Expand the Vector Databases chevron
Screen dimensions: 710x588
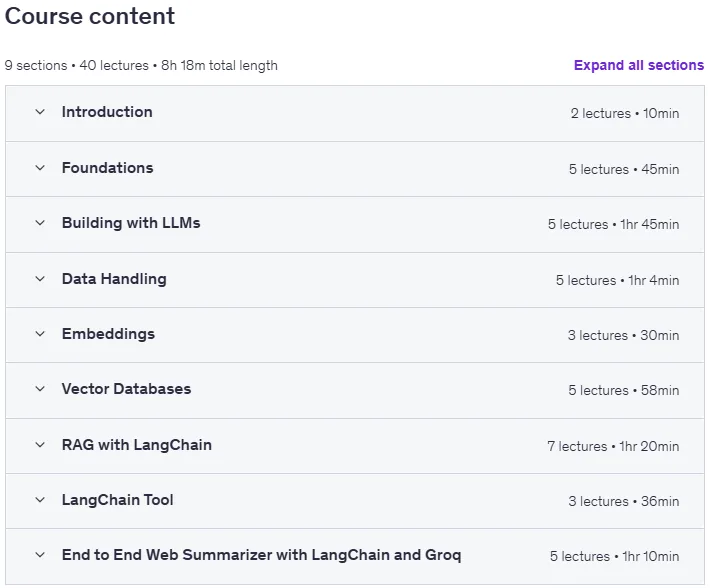(40, 389)
